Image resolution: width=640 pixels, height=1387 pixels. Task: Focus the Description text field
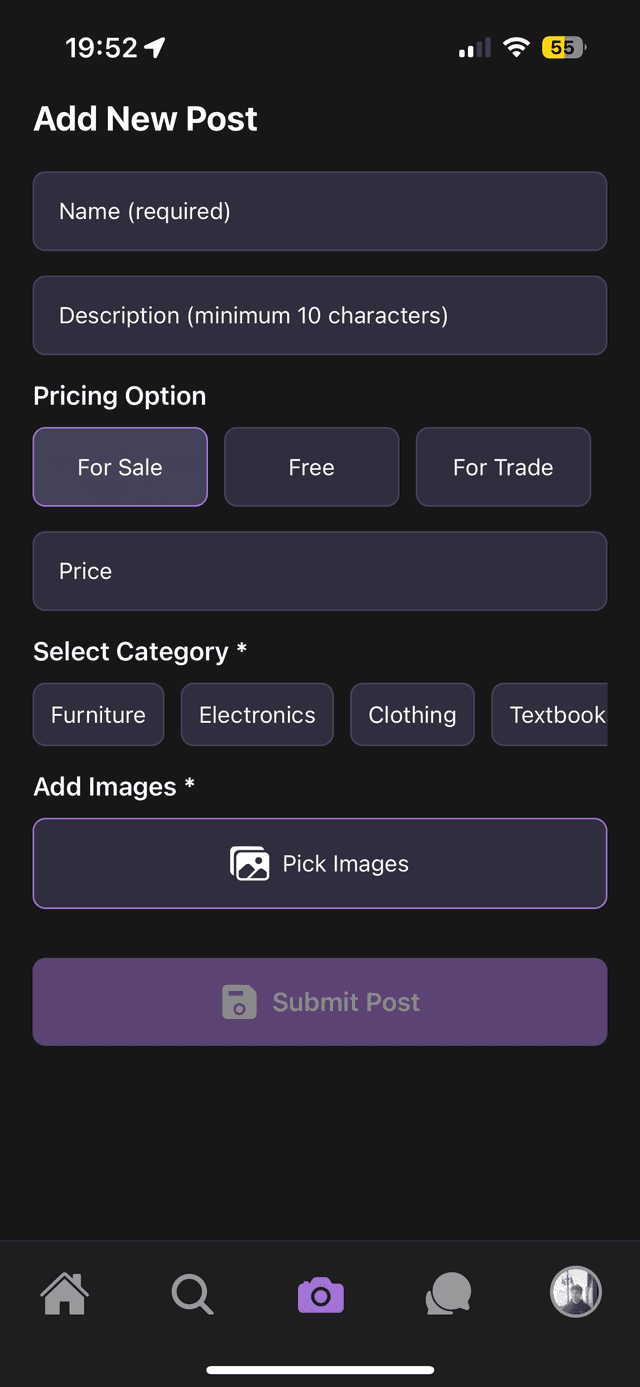tap(320, 315)
